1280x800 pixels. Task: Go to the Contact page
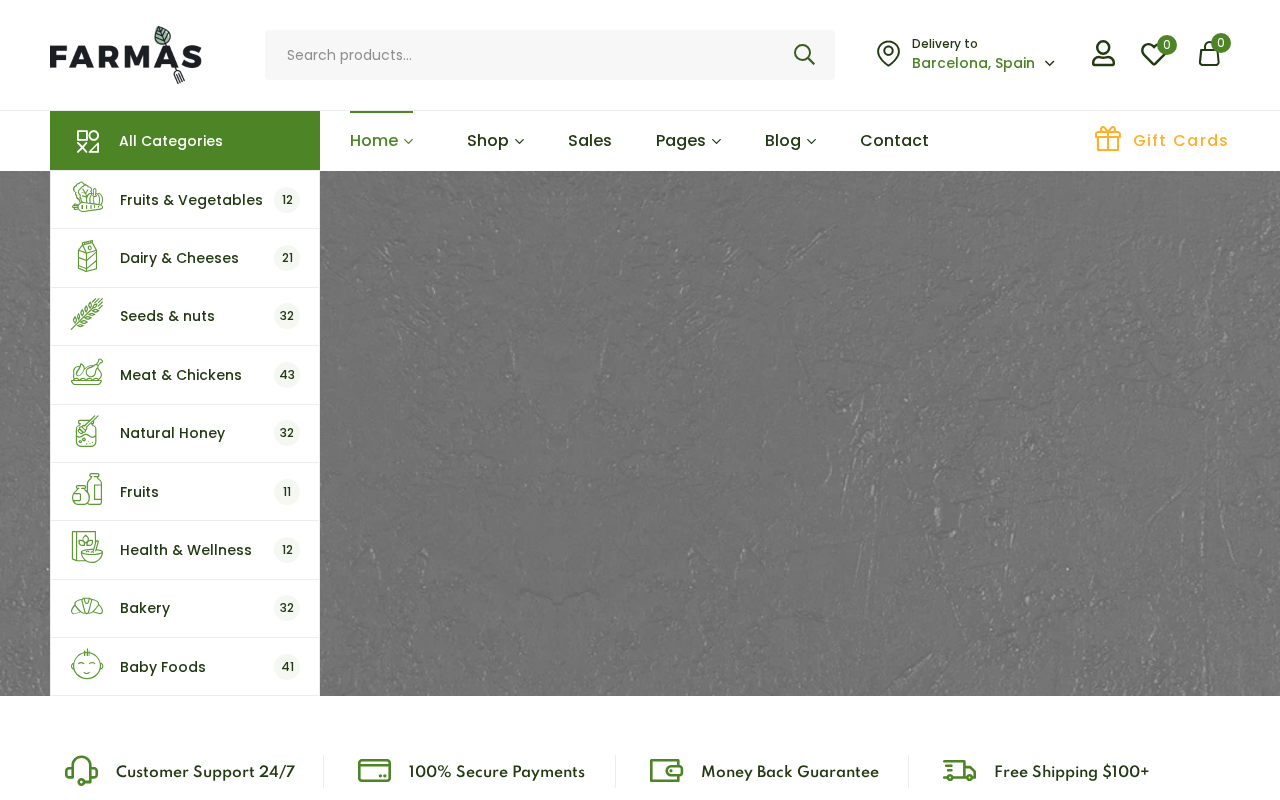tap(894, 141)
